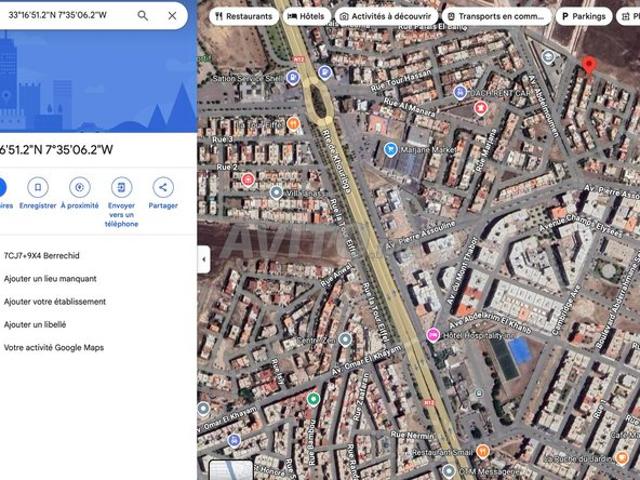The width and height of the screenshot is (640, 480).
Task: Click the search magnifier icon
Action: (x=143, y=16)
